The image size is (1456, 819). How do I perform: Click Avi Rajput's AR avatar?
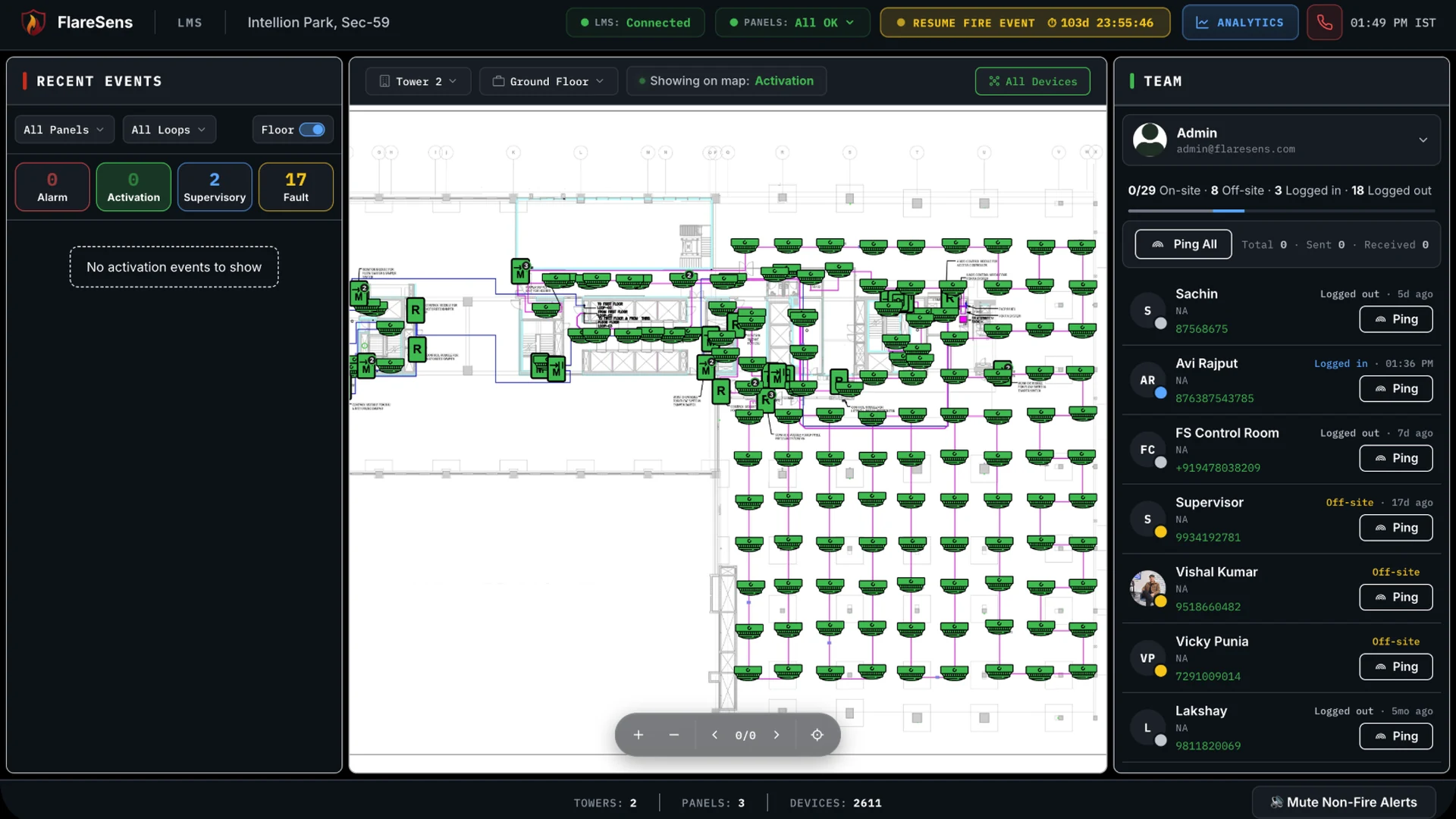tap(1147, 381)
